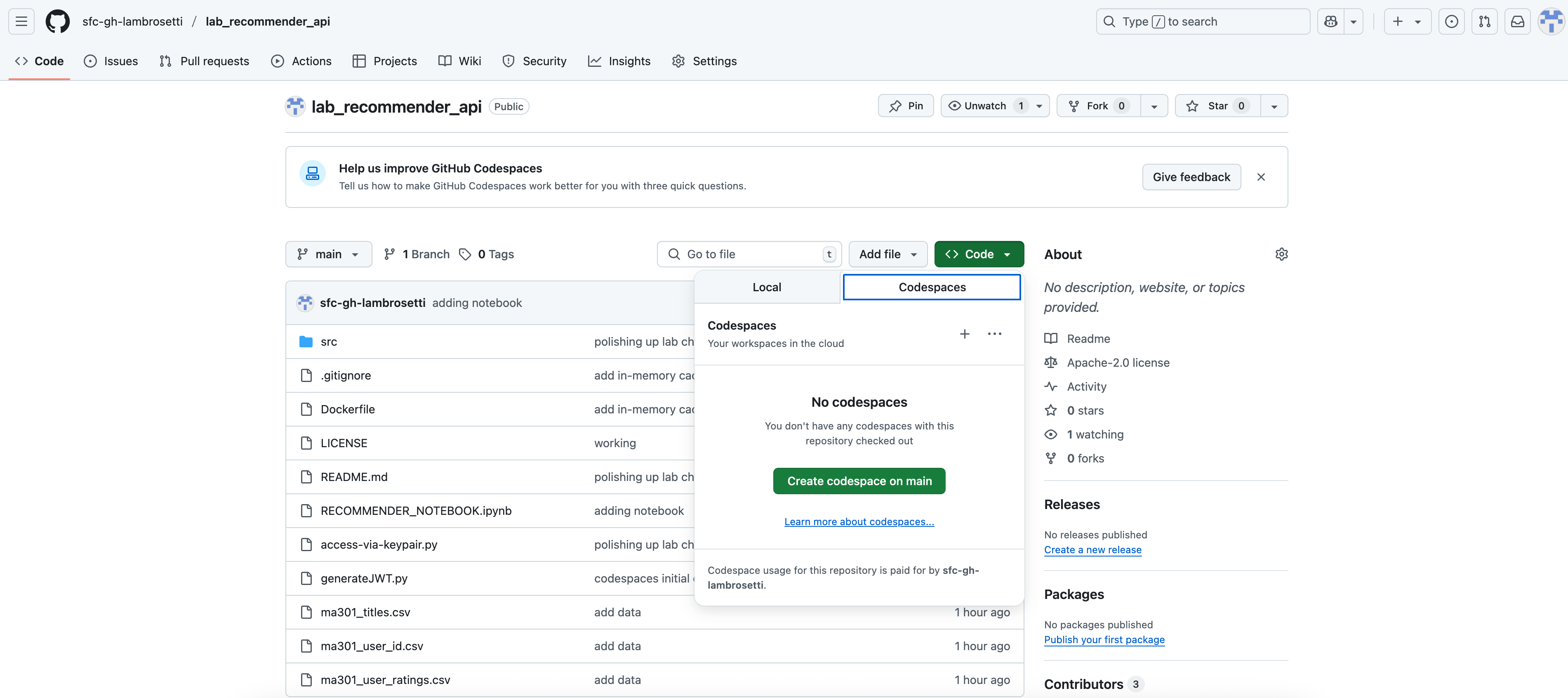Viewport: 1568px width, 698px height.
Task: Expand the Copilot dropdown arrow in header
Action: 1353,21
